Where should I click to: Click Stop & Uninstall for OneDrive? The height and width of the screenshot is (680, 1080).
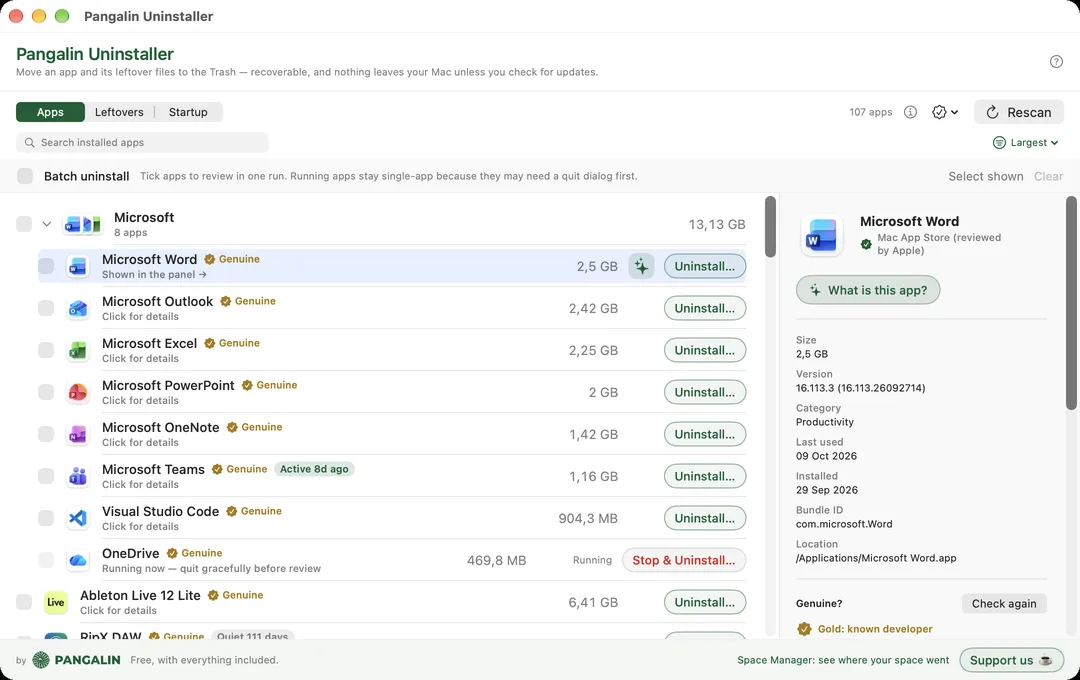(684, 560)
